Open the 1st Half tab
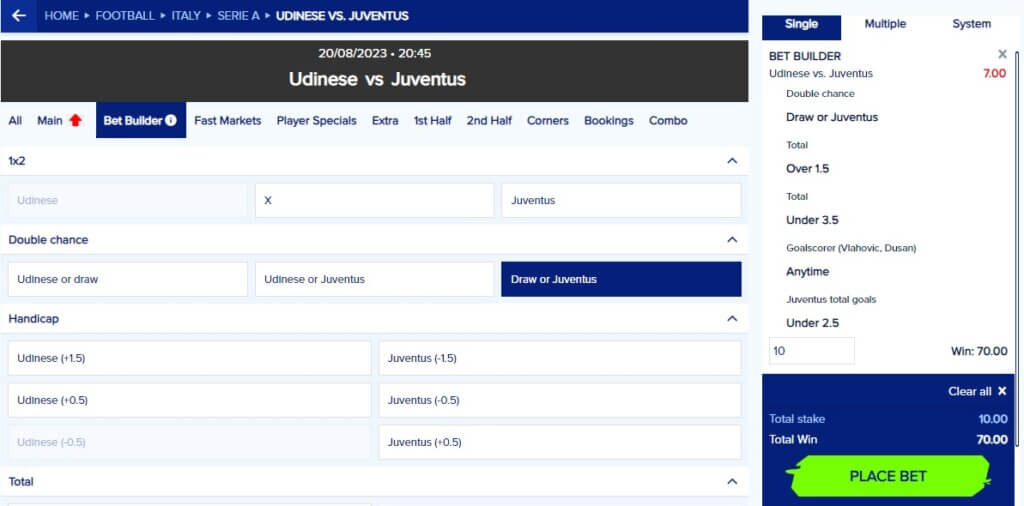1024x506 pixels. click(432, 120)
